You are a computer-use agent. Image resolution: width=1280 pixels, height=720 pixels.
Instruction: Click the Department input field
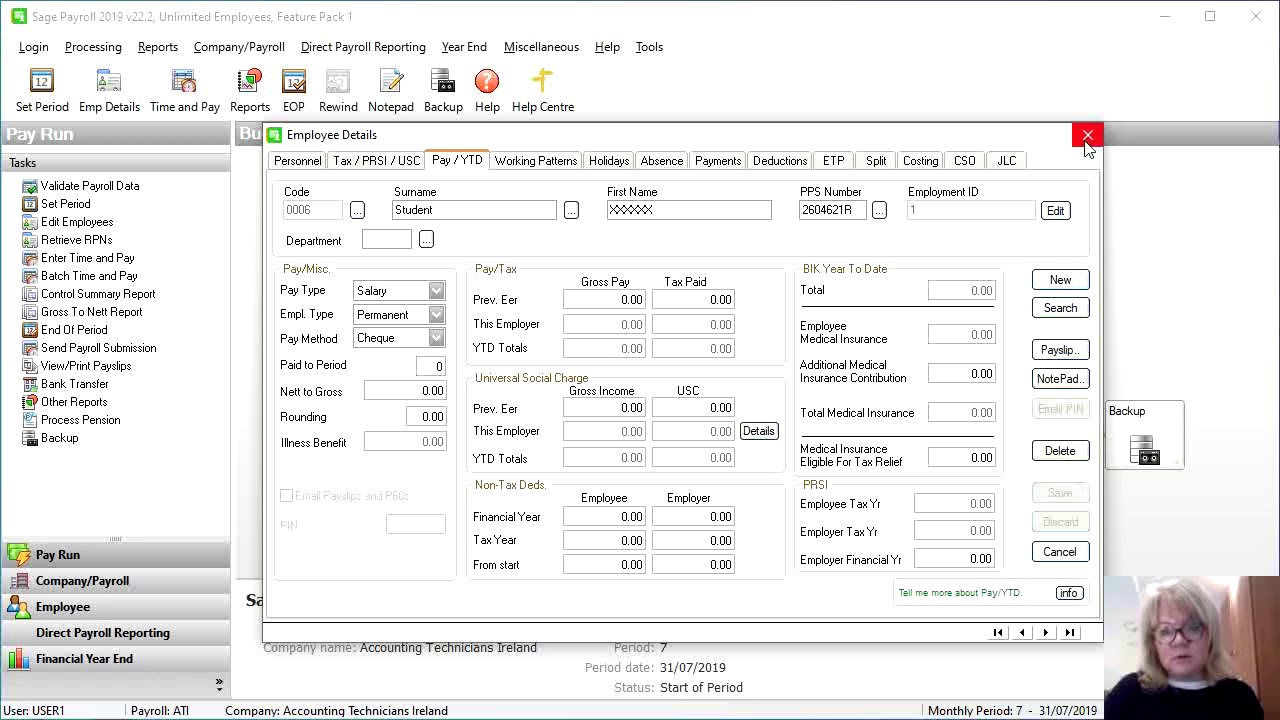[x=387, y=240]
